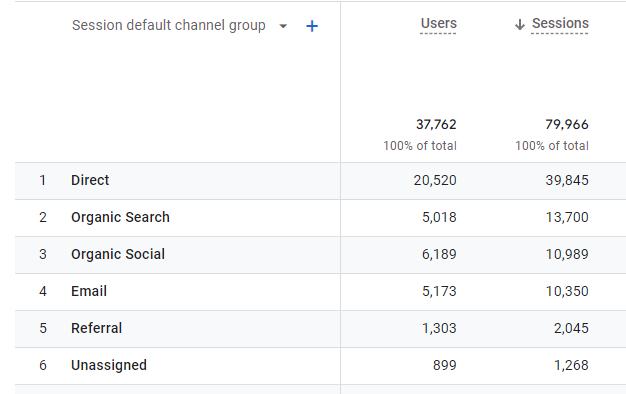Click Organic Social users value 6,189

coord(439,255)
